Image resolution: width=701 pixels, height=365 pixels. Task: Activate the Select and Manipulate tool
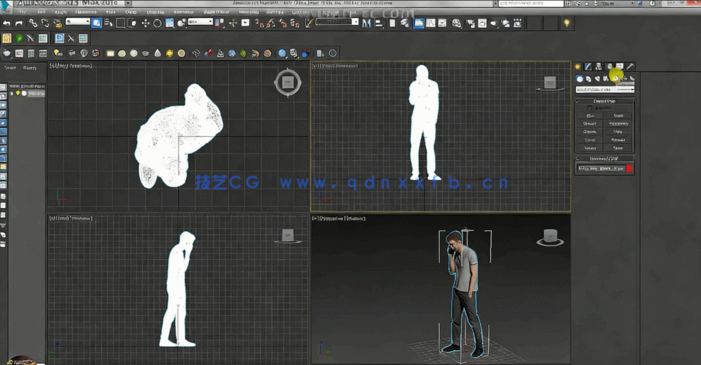233,23
